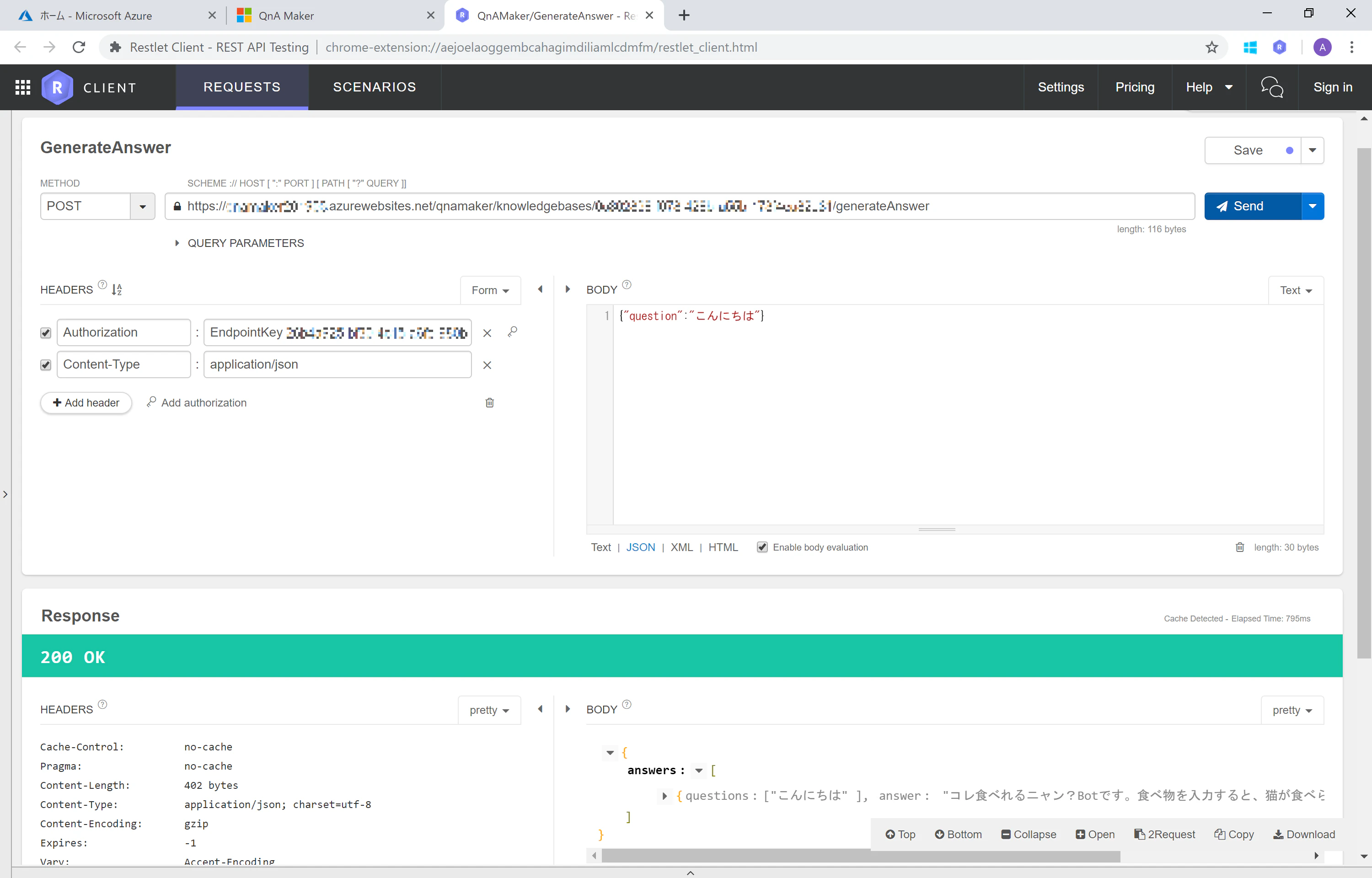This screenshot has height=878, width=1372.
Task: Open the apps grid icon
Action: click(23, 87)
